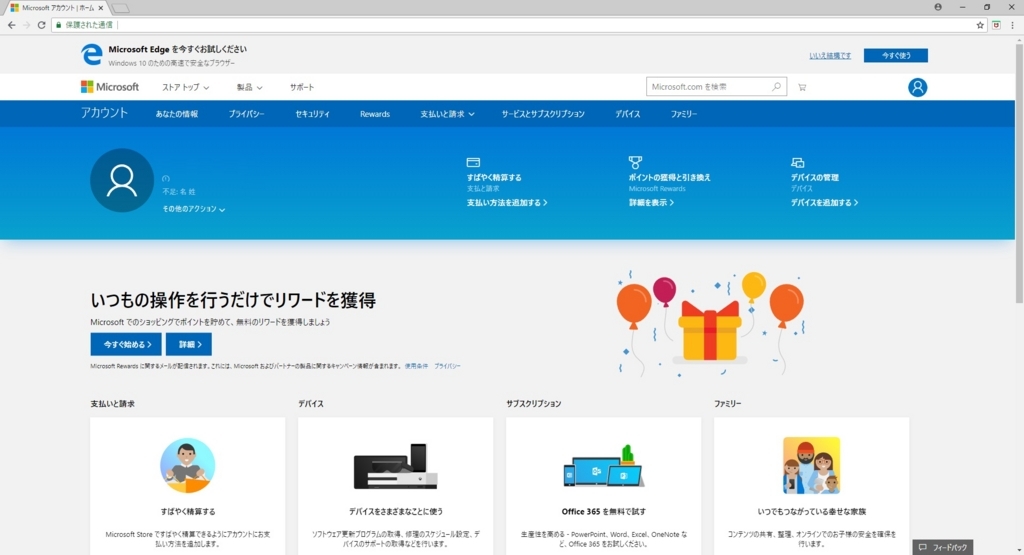Click the payment person illustration
Image resolution: width=1024 pixels, height=555 pixels.
pyautogui.click(x=187, y=465)
